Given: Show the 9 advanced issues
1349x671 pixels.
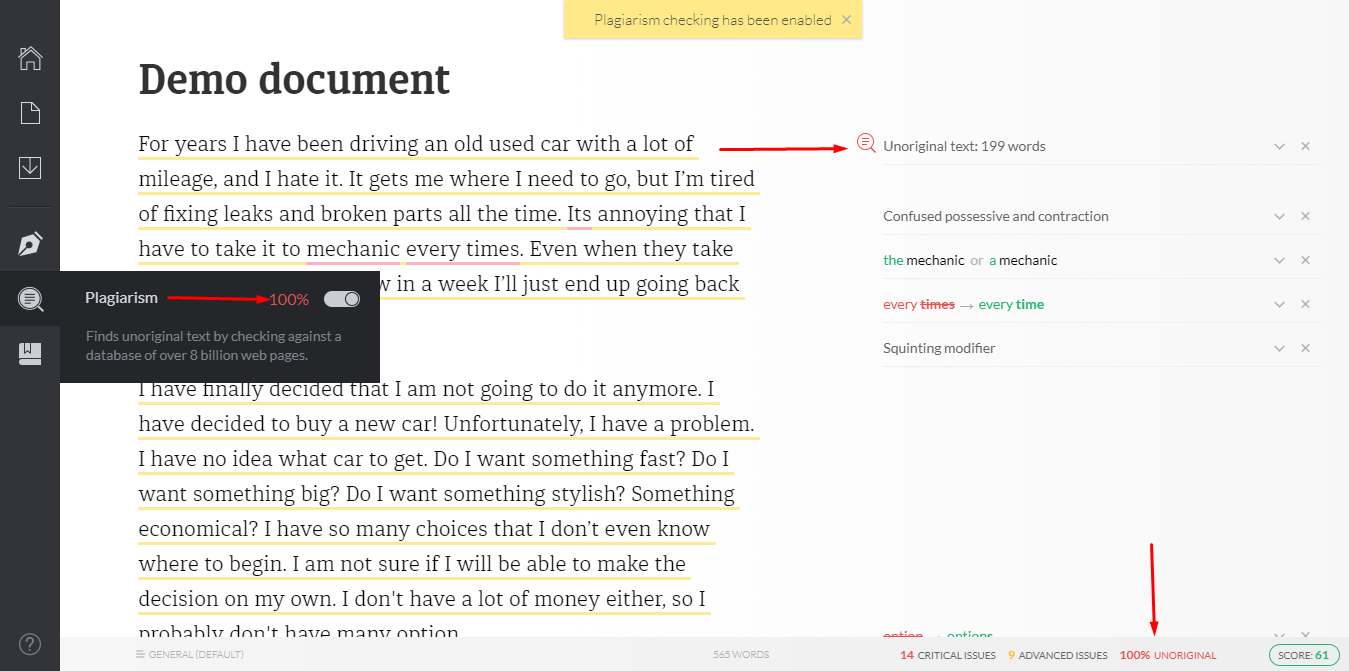Looking at the screenshot, I should (1057, 656).
